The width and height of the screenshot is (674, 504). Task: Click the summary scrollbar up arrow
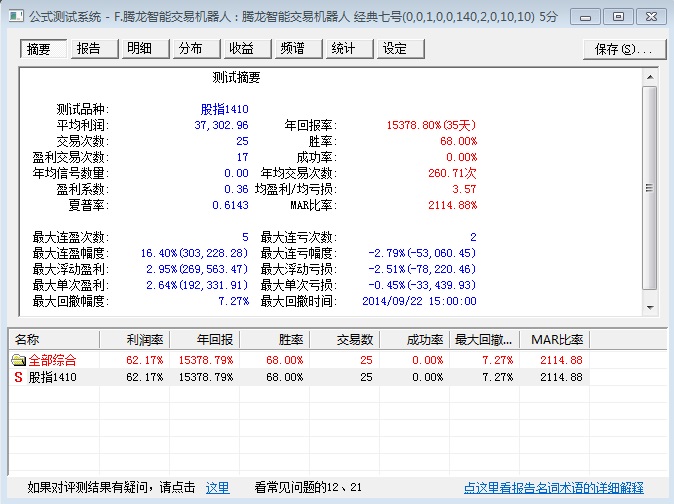[650, 77]
